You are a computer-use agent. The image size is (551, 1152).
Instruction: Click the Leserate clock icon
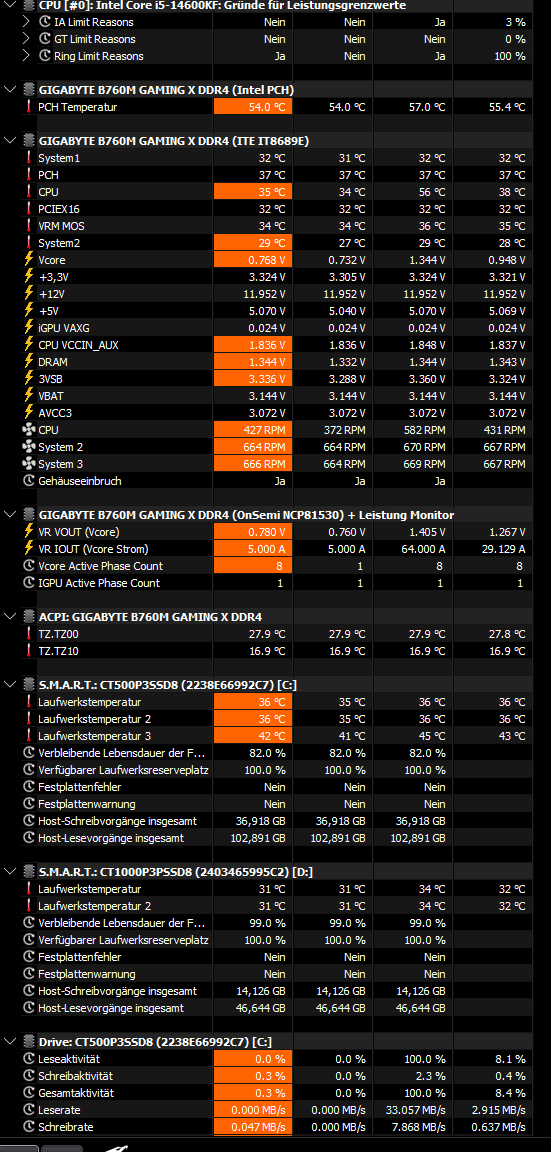pyautogui.click(x=29, y=1109)
